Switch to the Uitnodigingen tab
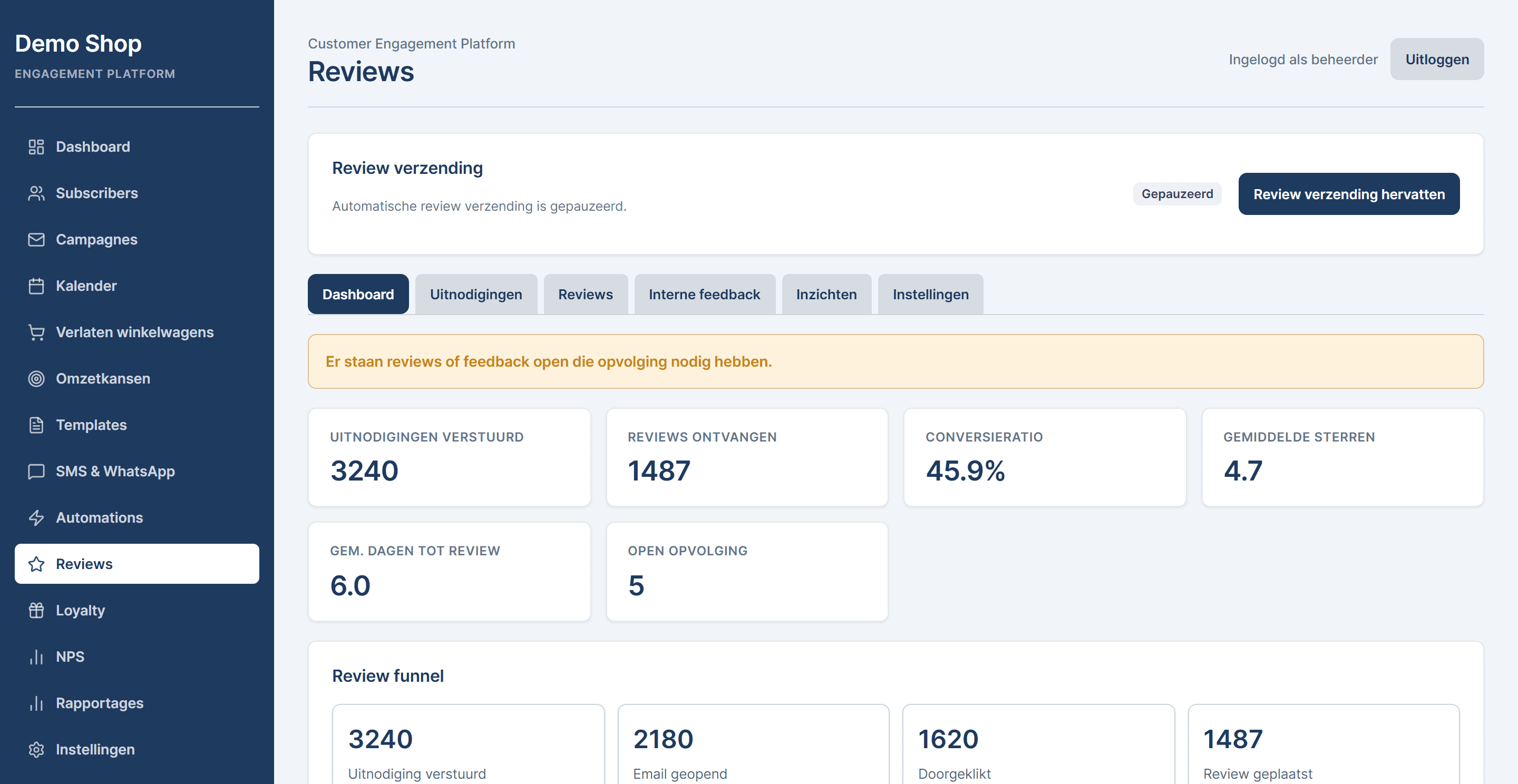 pyautogui.click(x=475, y=294)
